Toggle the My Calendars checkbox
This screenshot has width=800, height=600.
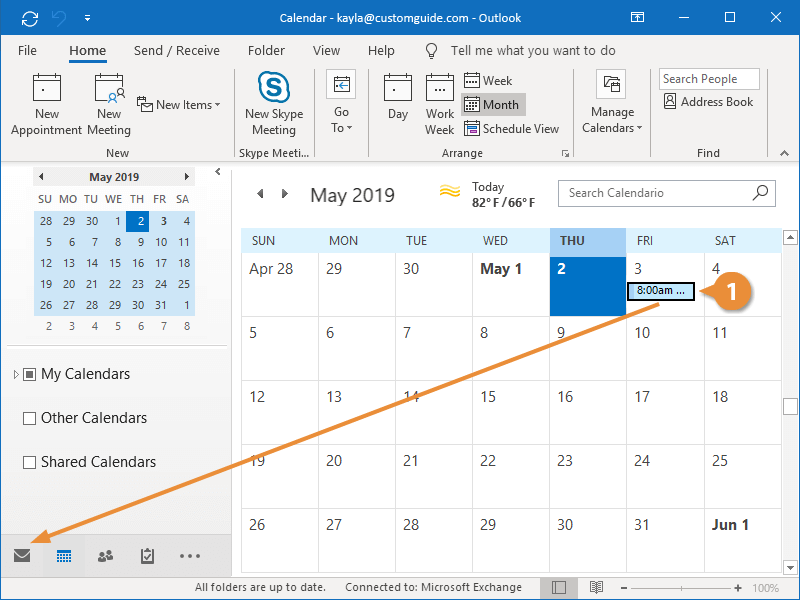click(x=30, y=374)
